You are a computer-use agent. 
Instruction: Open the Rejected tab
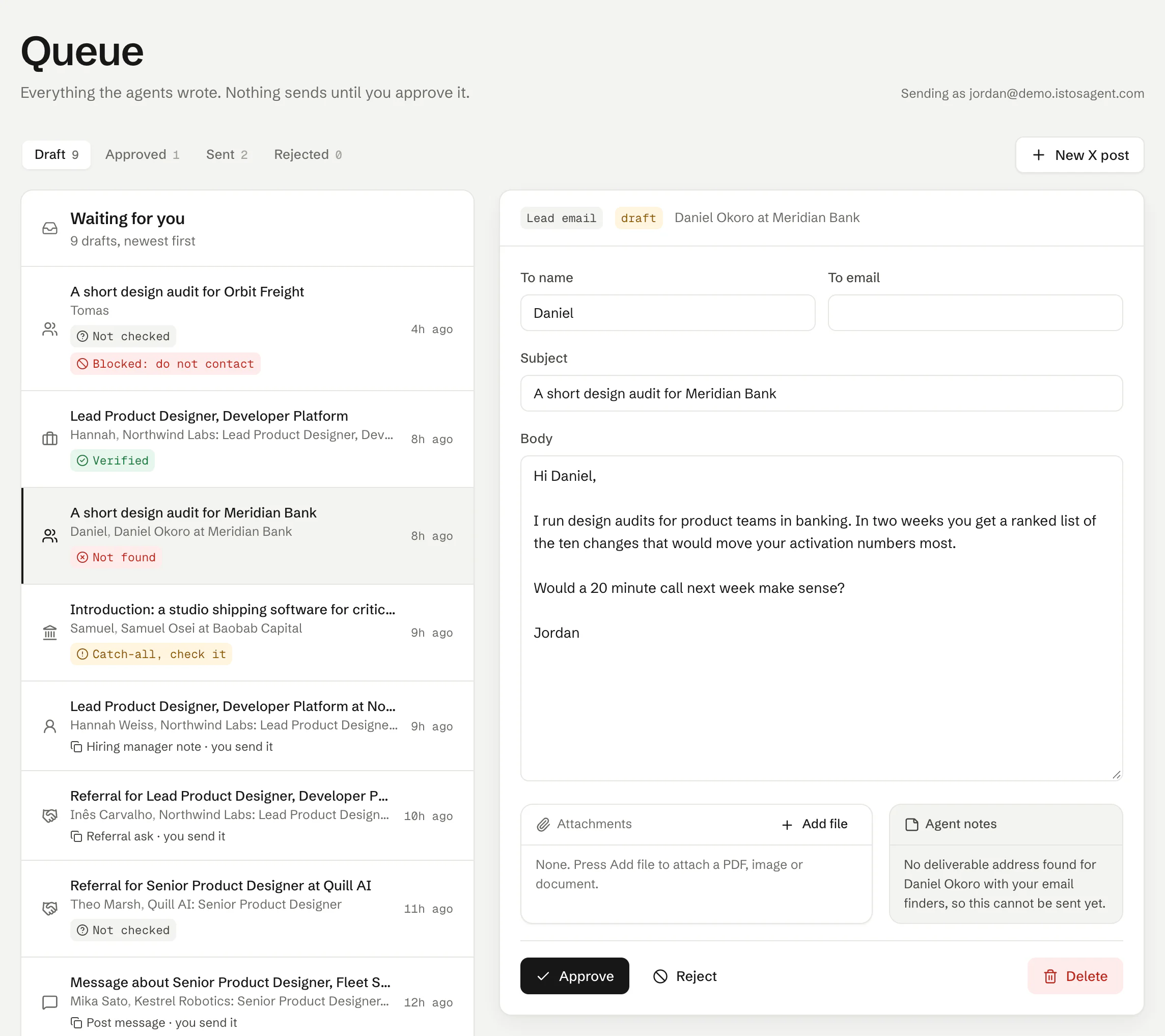tap(308, 154)
